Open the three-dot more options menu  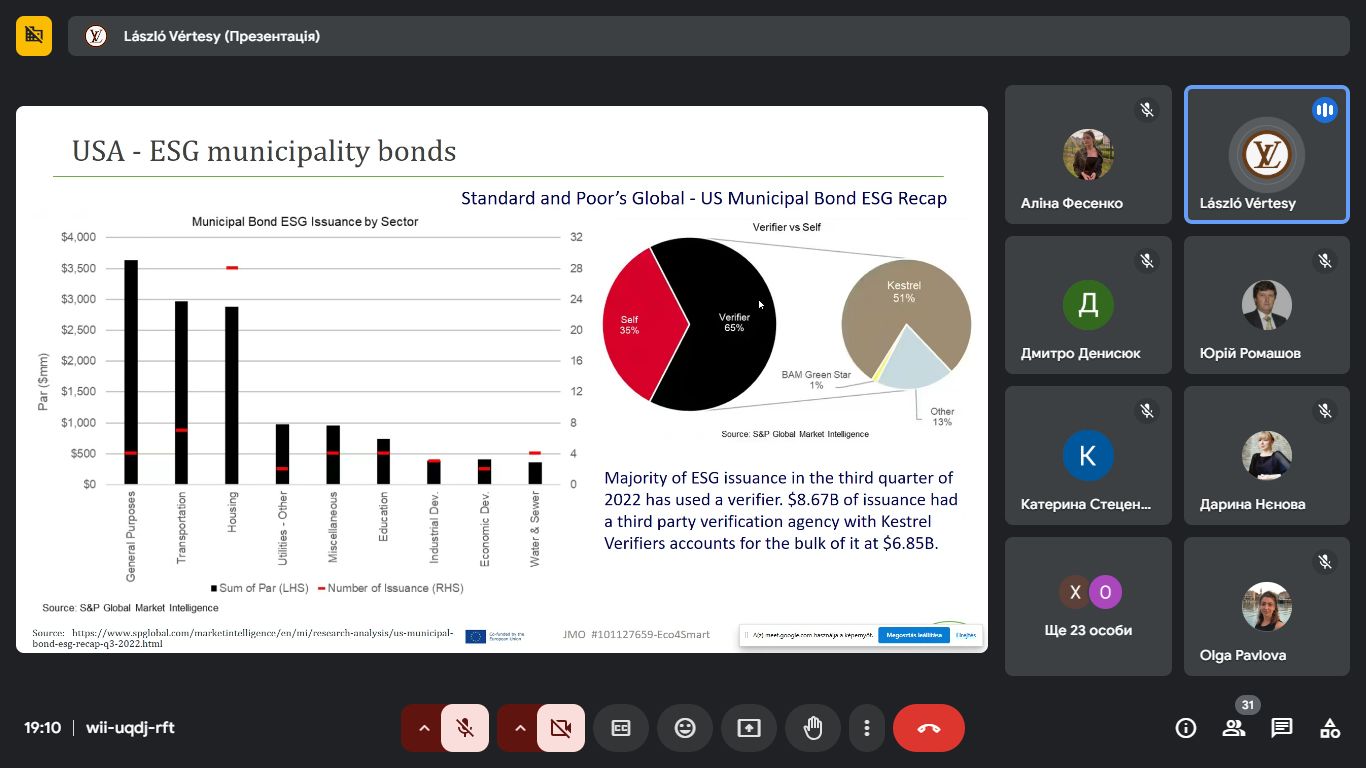(867, 728)
